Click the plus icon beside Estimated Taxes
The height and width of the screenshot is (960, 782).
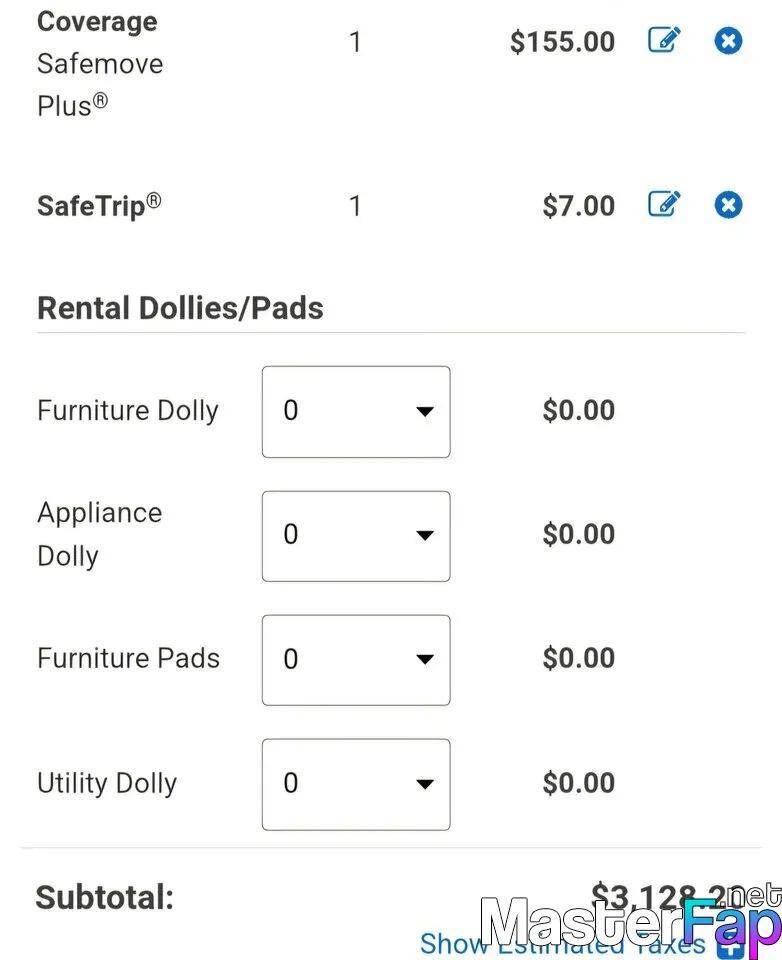pos(731,946)
